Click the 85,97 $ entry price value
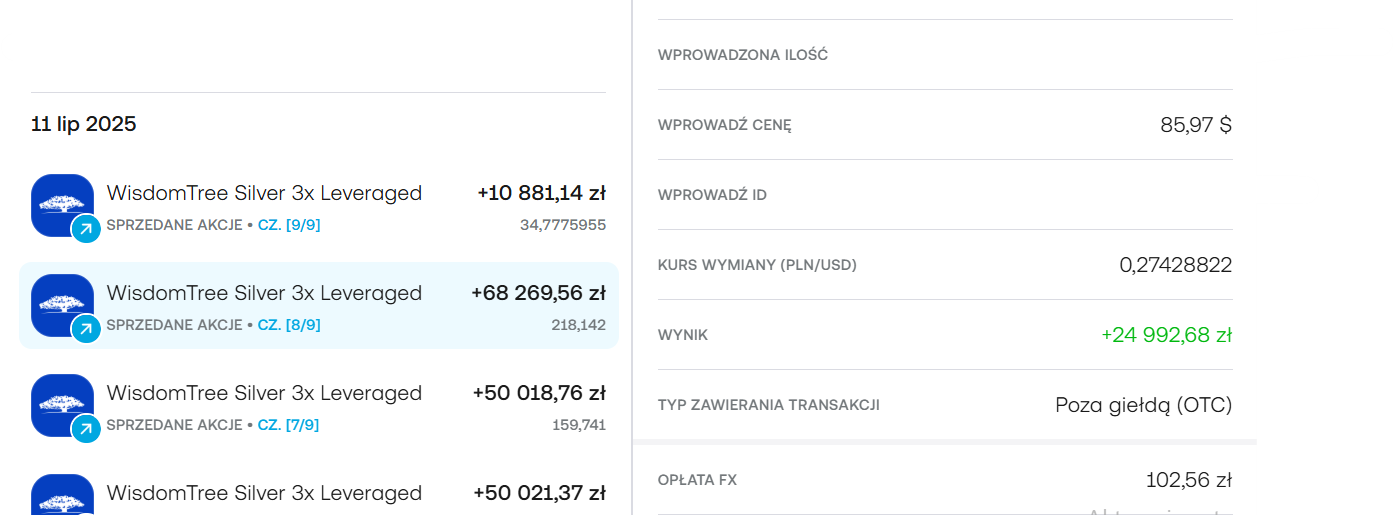Image resolution: width=1393 pixels, height=515 pixels. tap(1196, 125)
